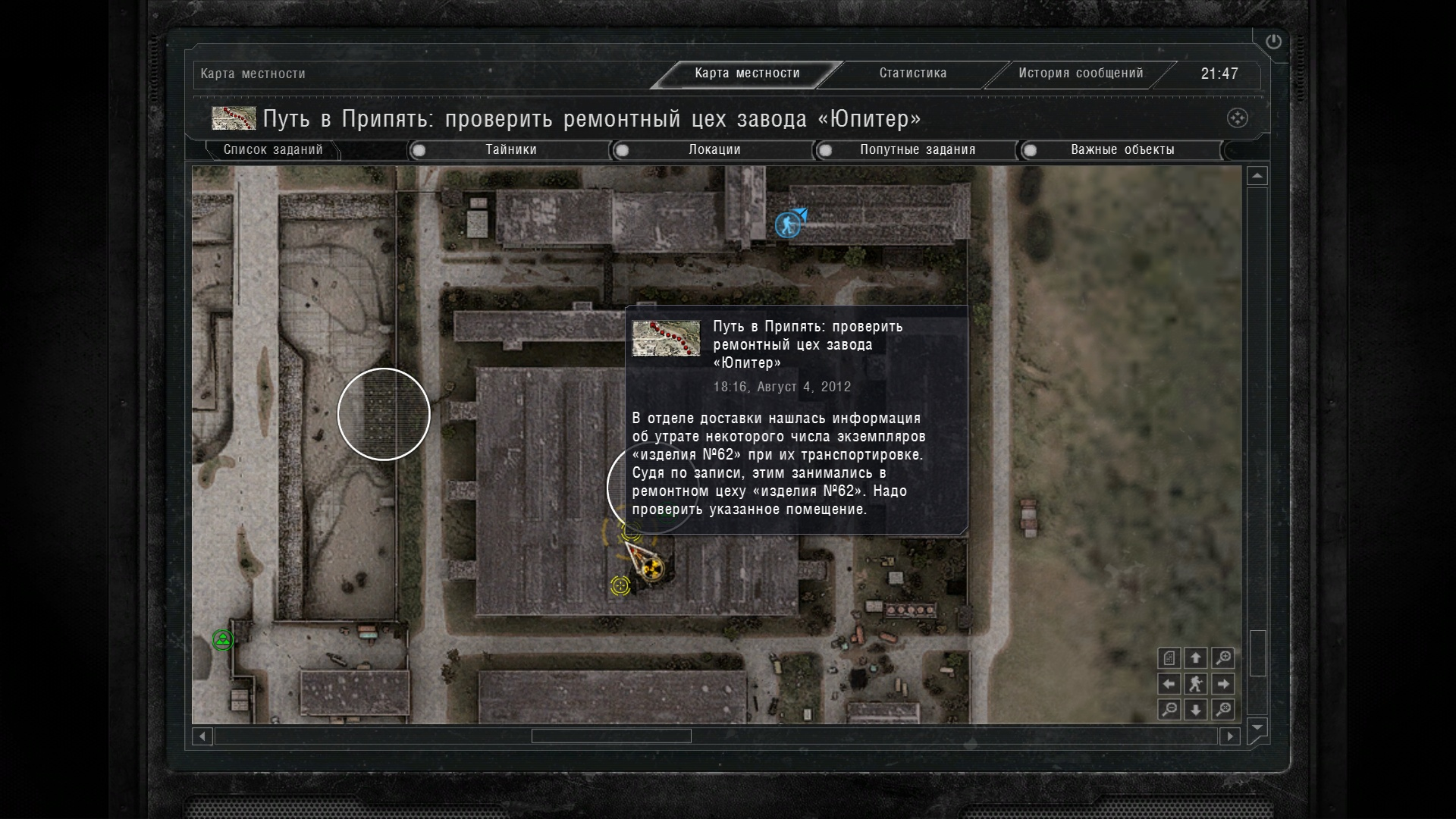Open the map legend document icon
Screen dimensions: 1456x819
coord(1169,657)
